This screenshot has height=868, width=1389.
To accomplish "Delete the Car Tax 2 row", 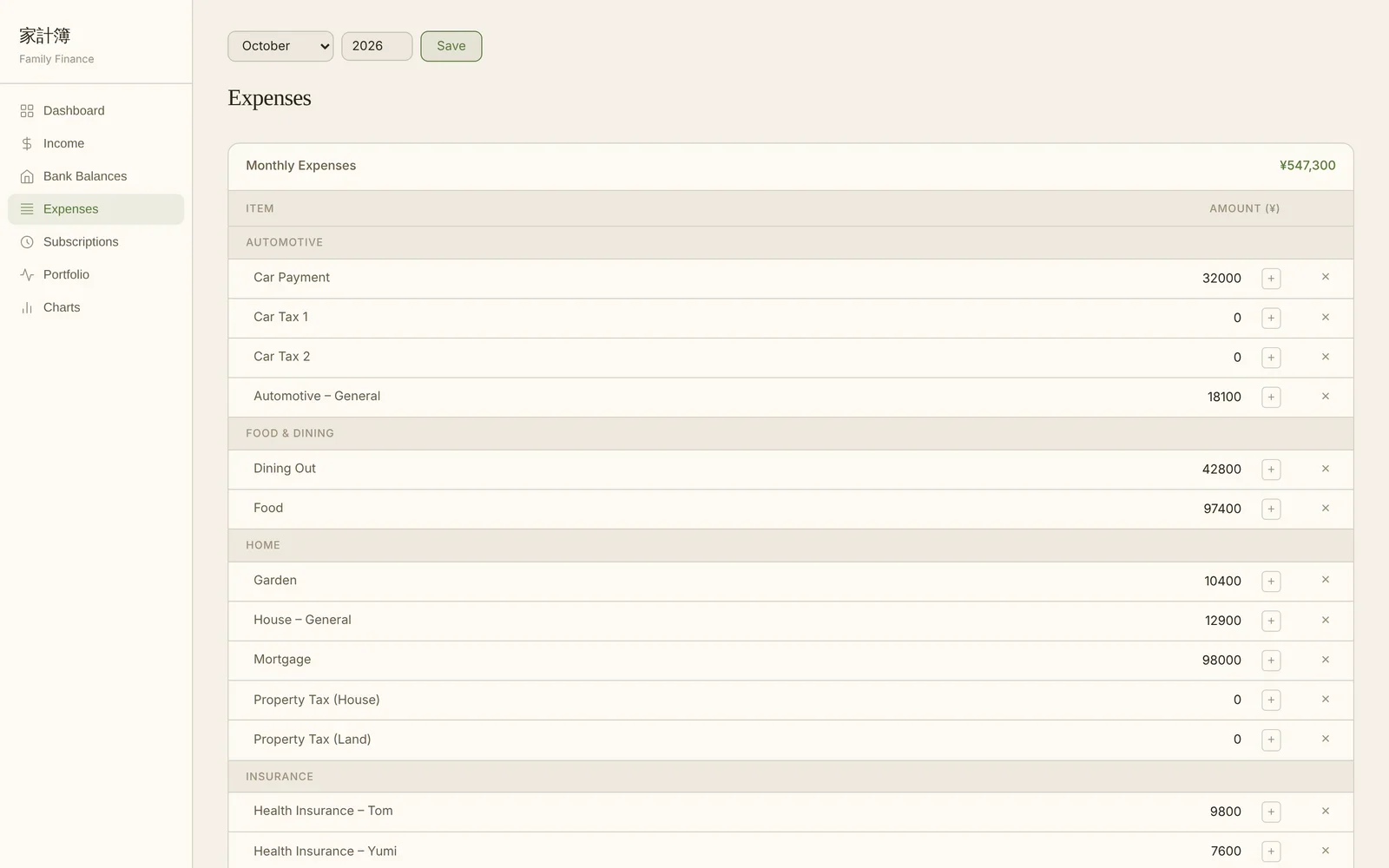I will coord(1326,358).
